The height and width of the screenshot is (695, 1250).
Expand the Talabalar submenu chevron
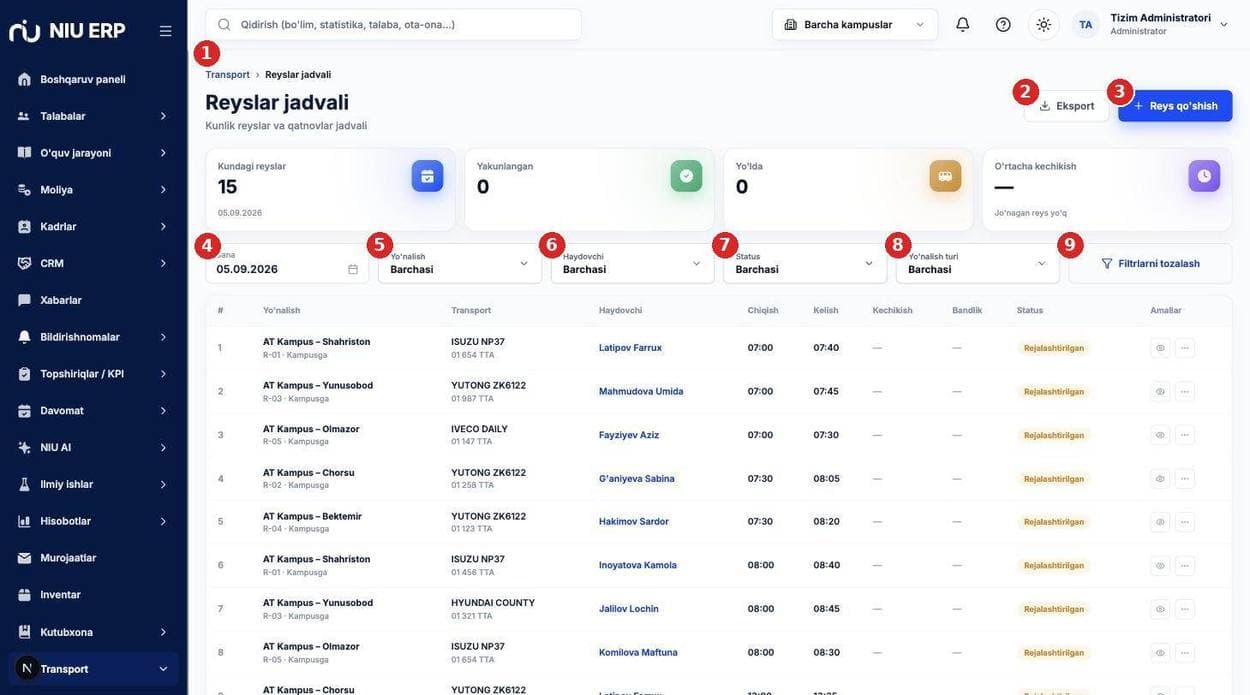[163, 116]
